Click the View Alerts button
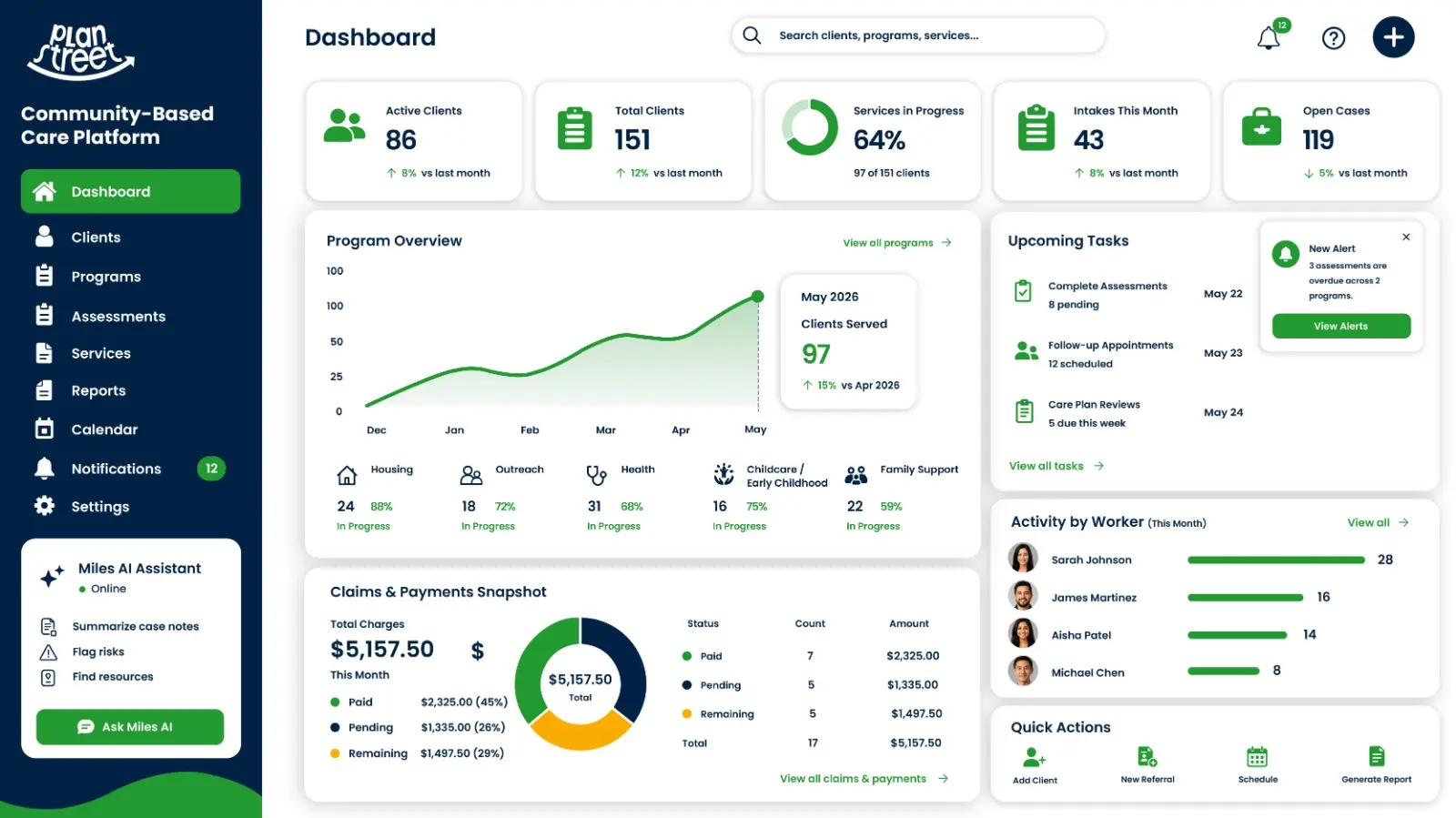Screen dimensions: 1456x818 pyautogui.click(x=1341, y=326)
